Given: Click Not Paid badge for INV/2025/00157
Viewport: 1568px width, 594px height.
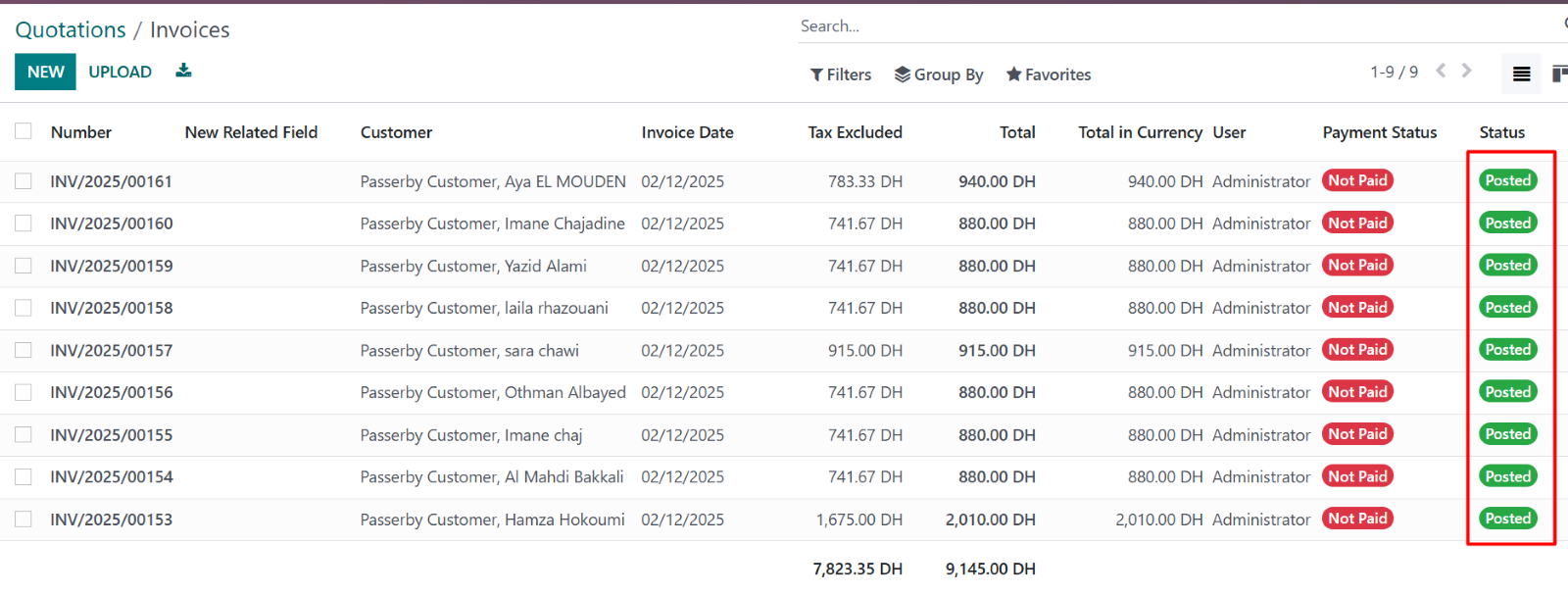Looking at the screenshot, I should (1357, 349).
